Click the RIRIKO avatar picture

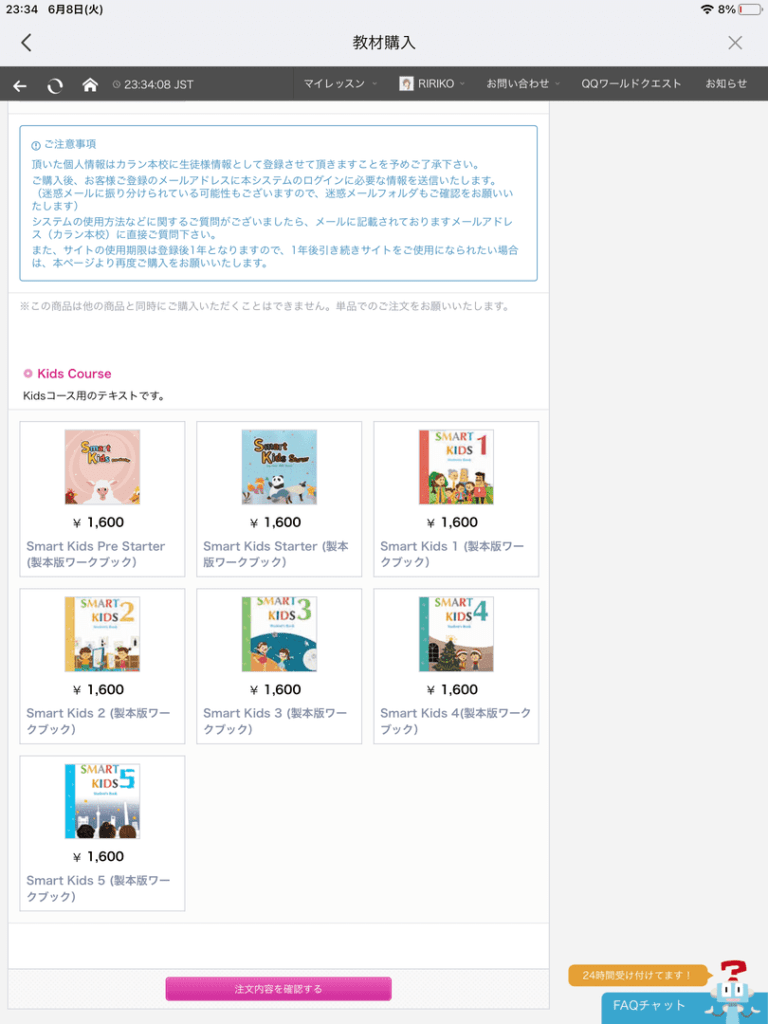point(406,84)
